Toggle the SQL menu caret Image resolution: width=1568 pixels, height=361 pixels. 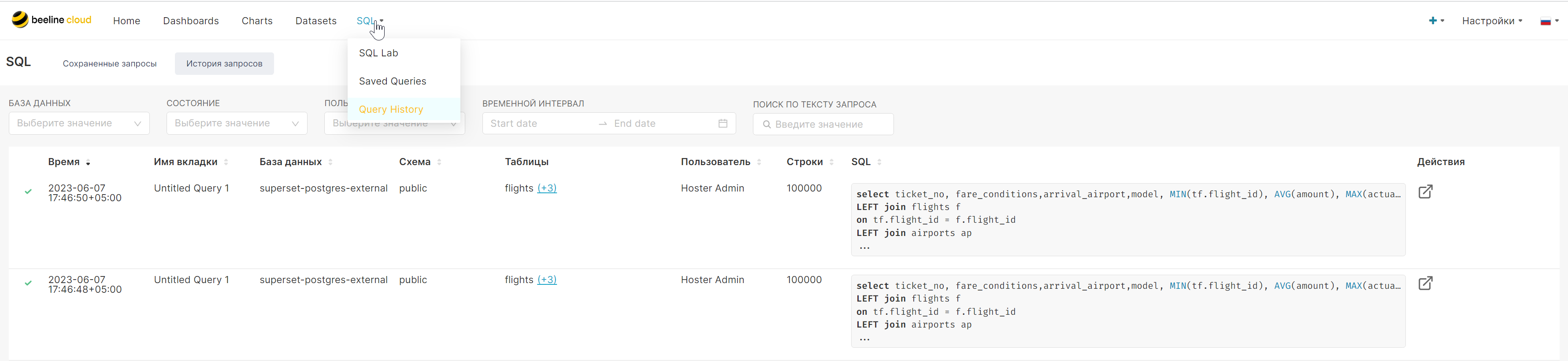(x=382, y=21)
